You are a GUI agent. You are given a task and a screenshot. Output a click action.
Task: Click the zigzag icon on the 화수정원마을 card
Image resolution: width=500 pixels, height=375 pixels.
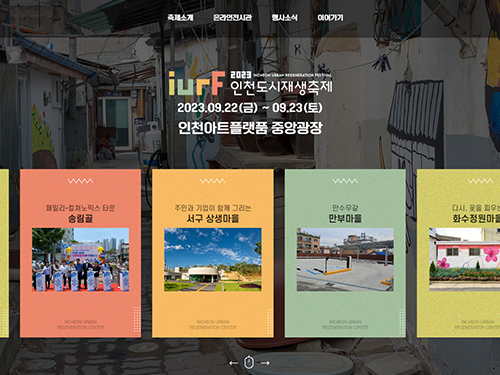480,181
